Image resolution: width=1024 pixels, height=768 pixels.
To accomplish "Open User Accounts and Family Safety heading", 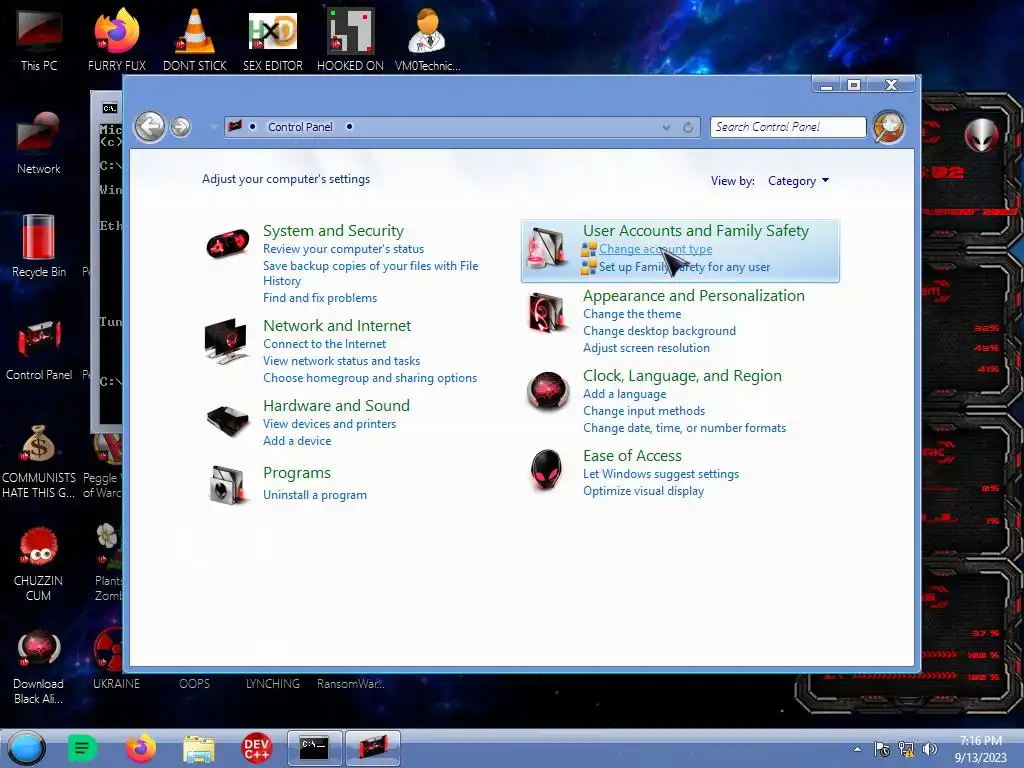I will (696, 231).
